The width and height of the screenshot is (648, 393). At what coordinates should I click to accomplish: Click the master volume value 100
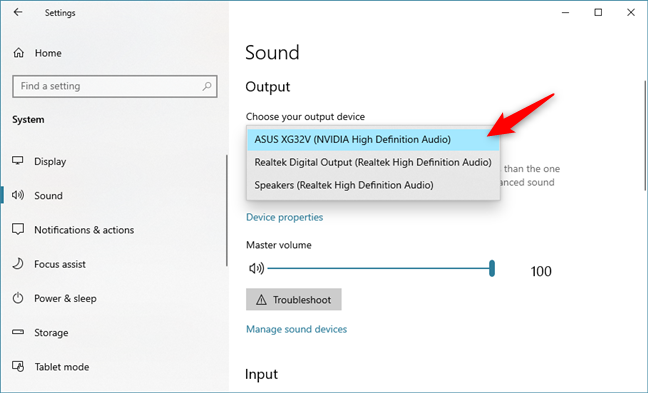click(x=541, y=272)
